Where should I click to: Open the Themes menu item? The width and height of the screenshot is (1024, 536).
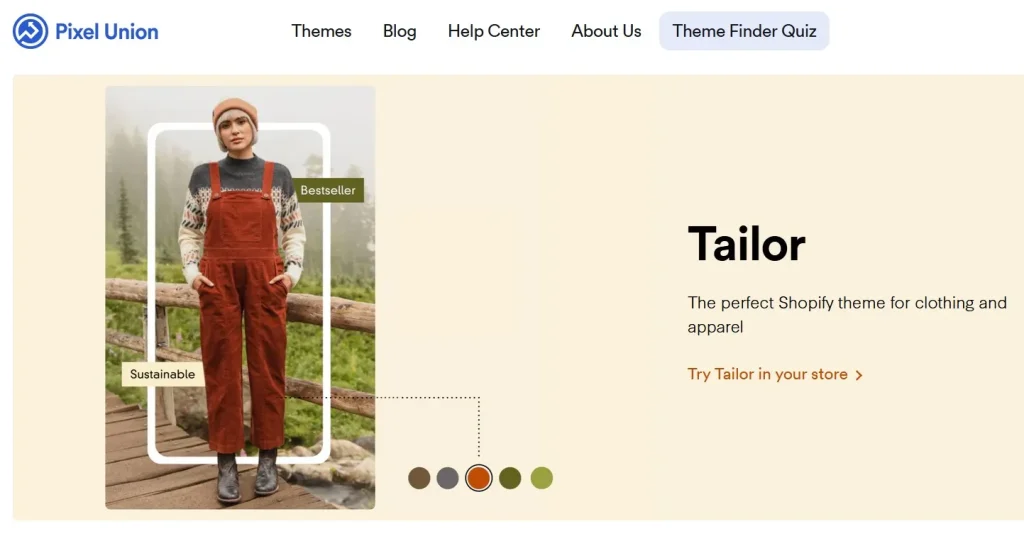click(321, 31)
